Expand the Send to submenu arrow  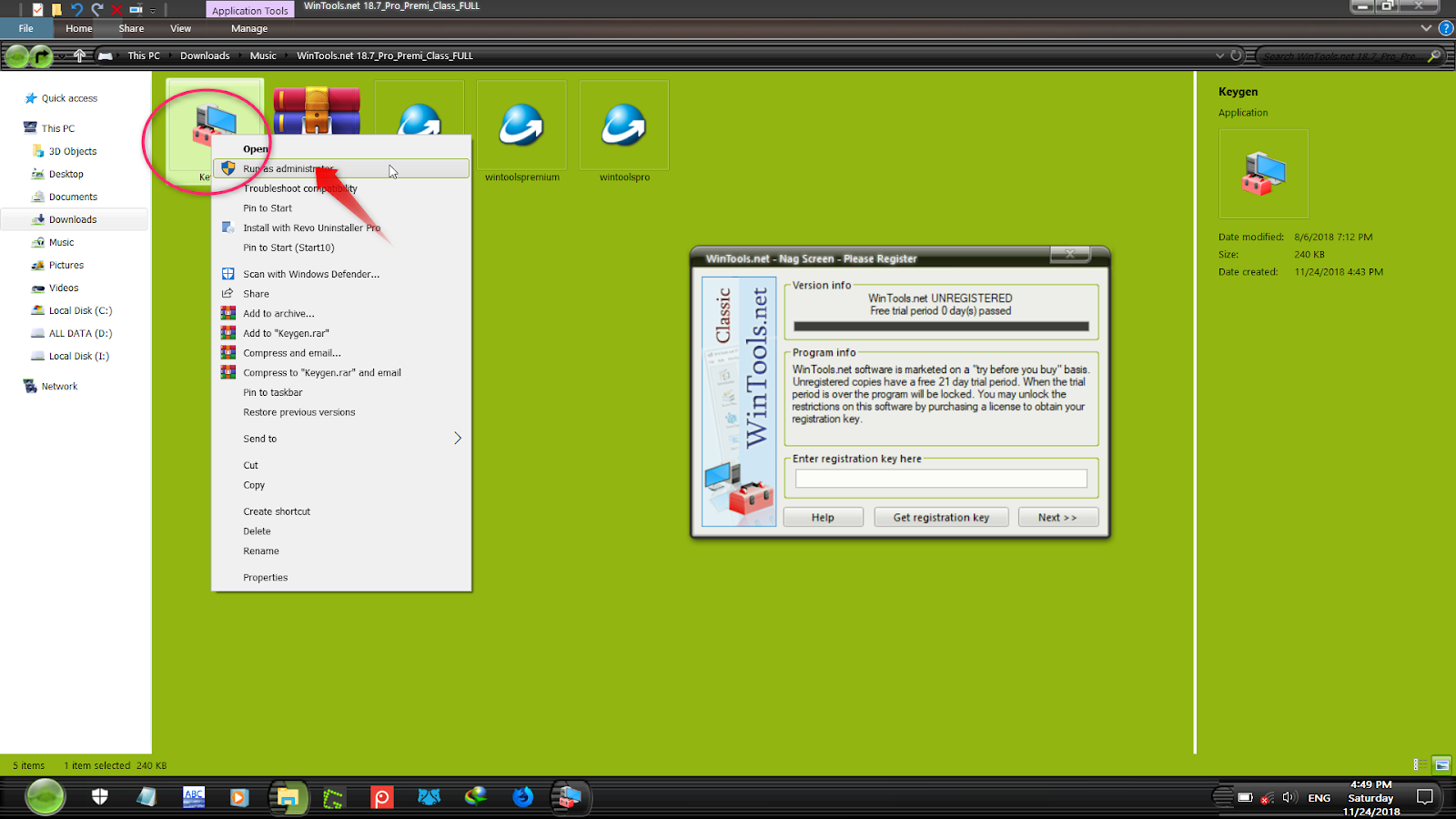click(458, 439)
